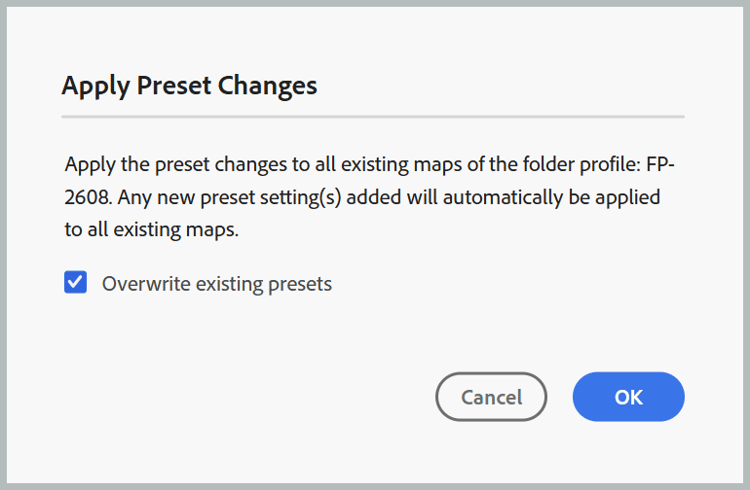Dismiss dialog using the outlined Cancel button

click(491, 397)
